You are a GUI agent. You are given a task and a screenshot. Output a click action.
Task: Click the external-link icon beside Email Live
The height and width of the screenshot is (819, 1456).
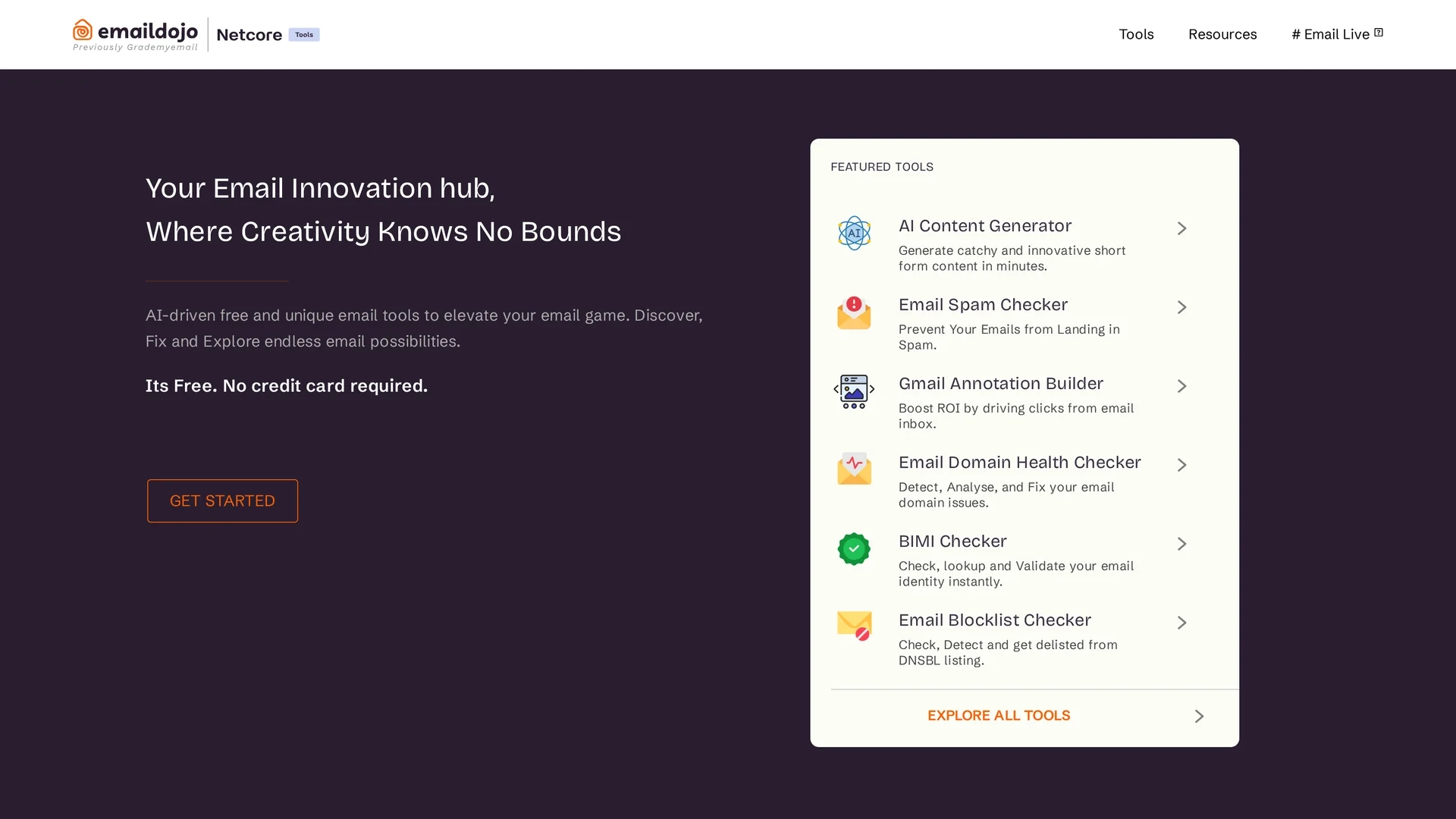tap(1379, 33)
